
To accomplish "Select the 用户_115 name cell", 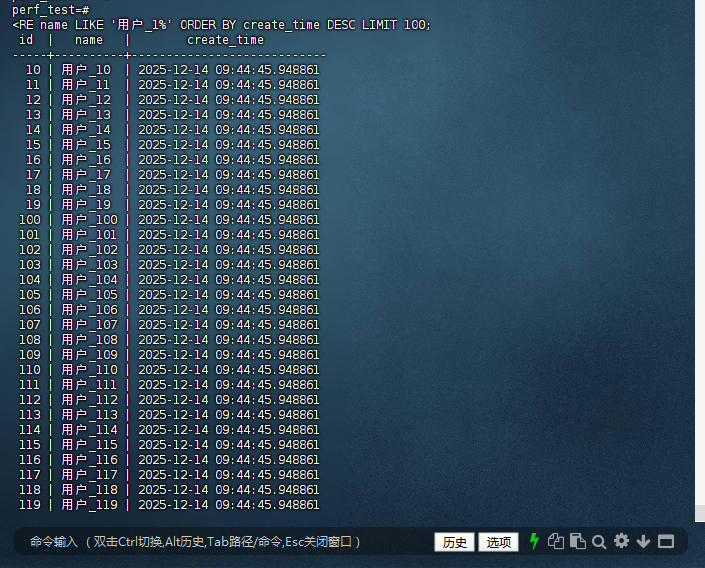I will (x=89, y=444).
